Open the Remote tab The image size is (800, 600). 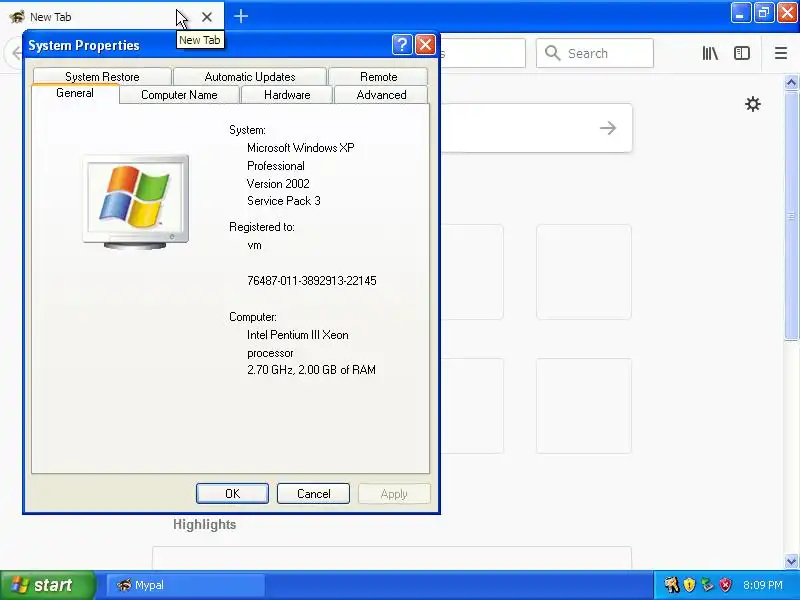click(378, 77)
